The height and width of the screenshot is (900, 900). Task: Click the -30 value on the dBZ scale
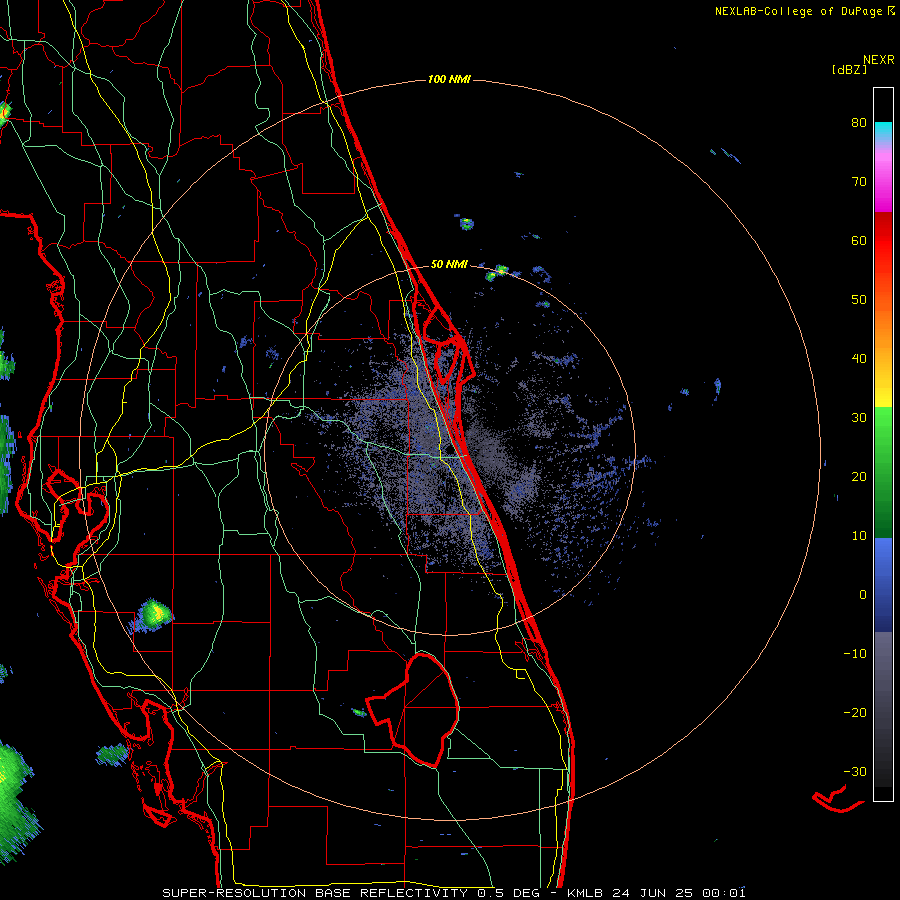tap(855, 772)
